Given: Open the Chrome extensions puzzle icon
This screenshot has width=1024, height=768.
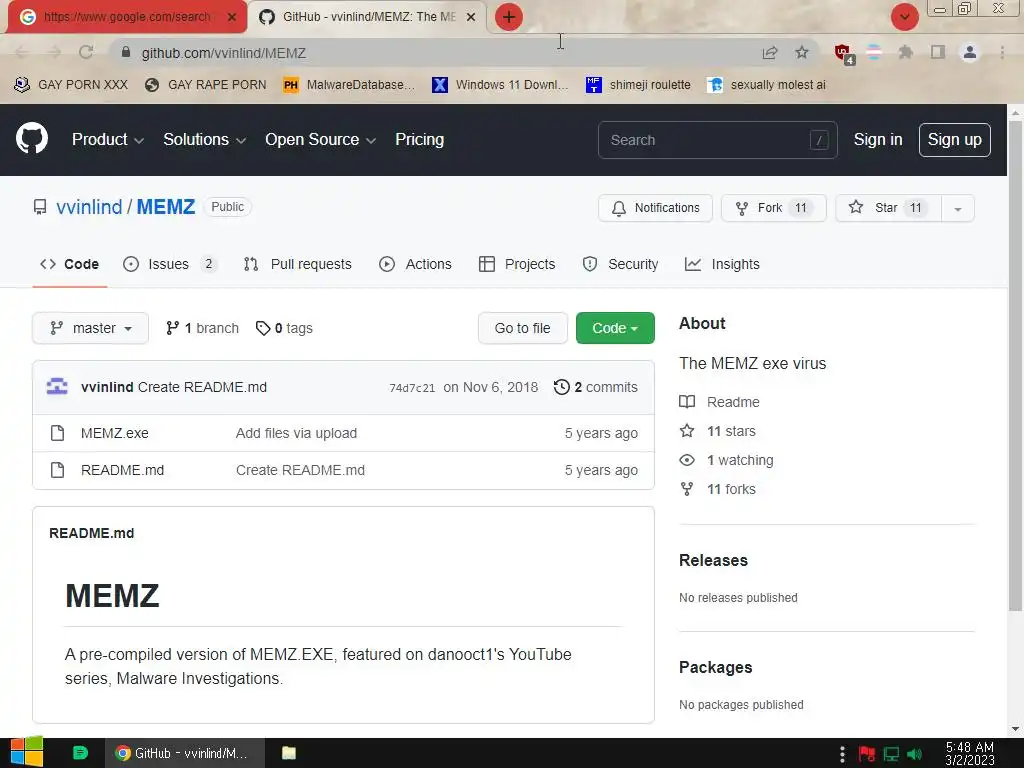Looking at the screenshot, I should pyautogui.click(x=905, y=52).
